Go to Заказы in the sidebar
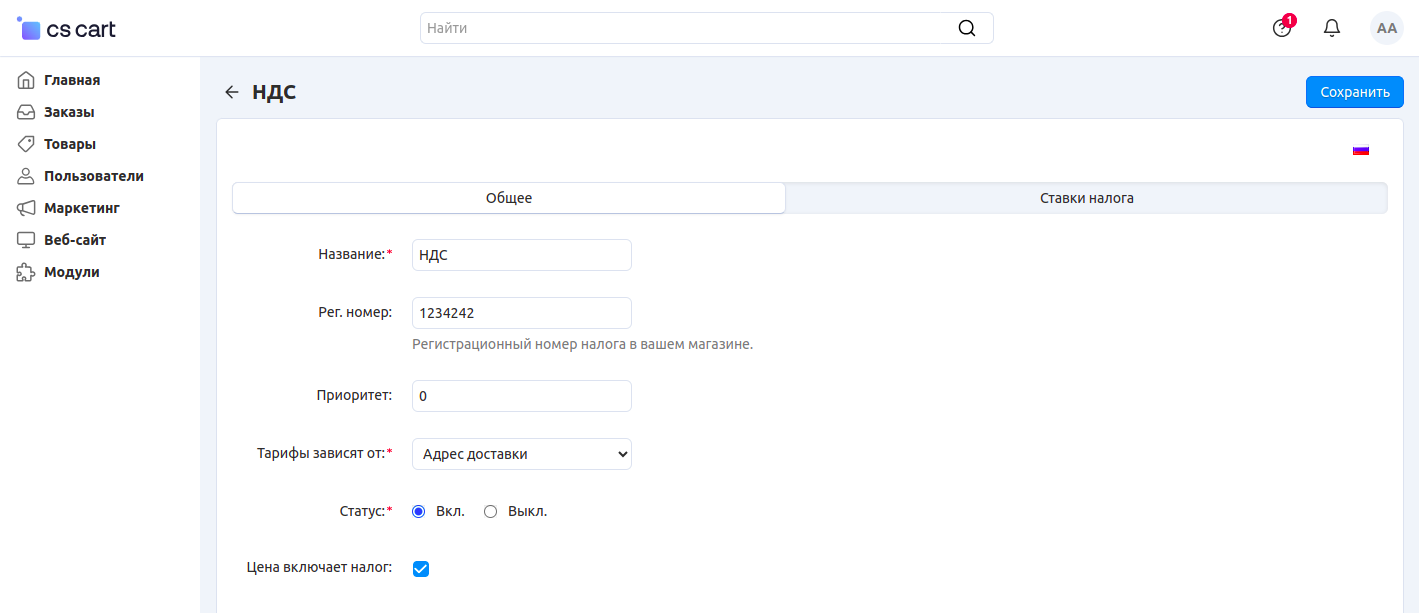 point(69,112)
